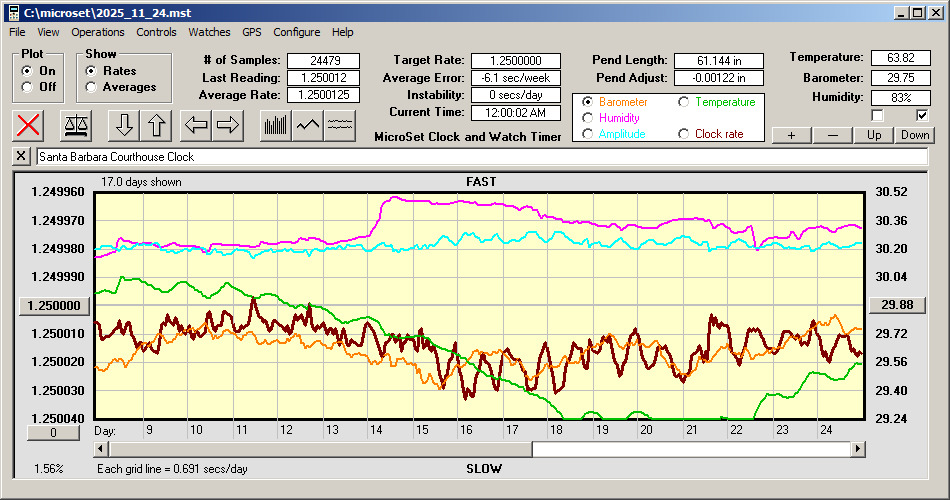
Task: Click the right arrow toolbar button
Action: [228, 125]
